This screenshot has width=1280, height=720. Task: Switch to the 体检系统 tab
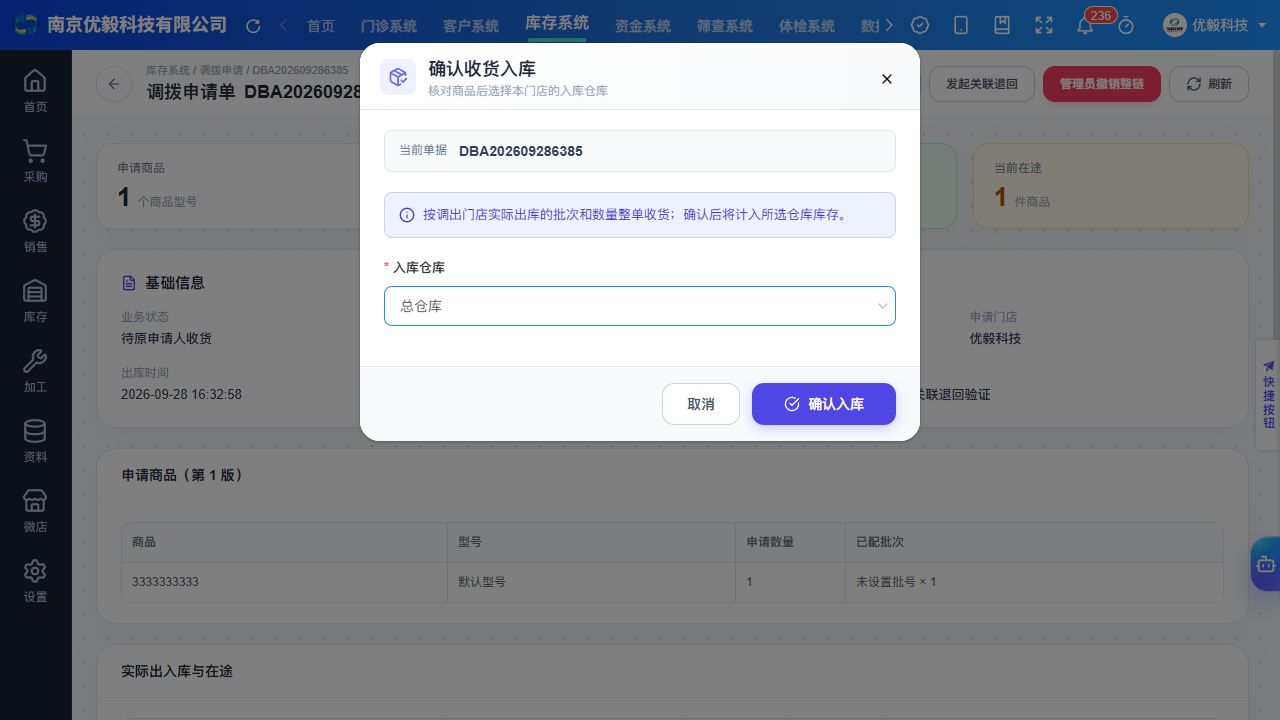(x=806, y=26)
